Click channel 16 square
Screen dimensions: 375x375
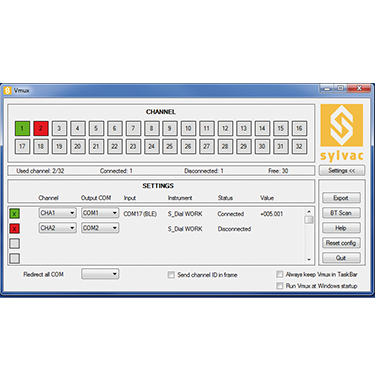299,128
